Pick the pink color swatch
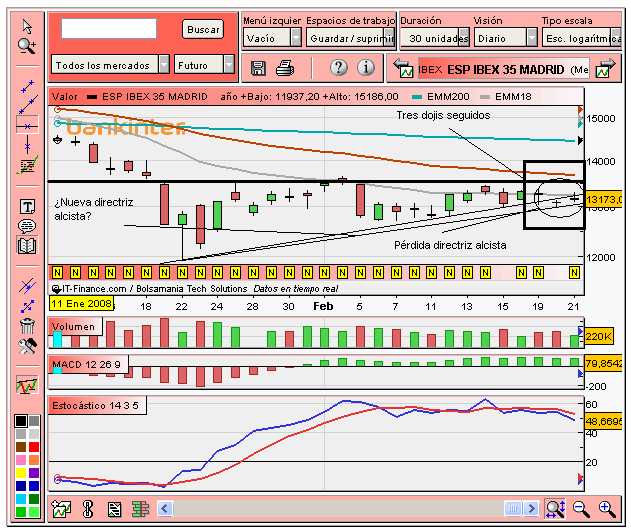631x530 pixels. pyautogui.click(x=21, y=460)
